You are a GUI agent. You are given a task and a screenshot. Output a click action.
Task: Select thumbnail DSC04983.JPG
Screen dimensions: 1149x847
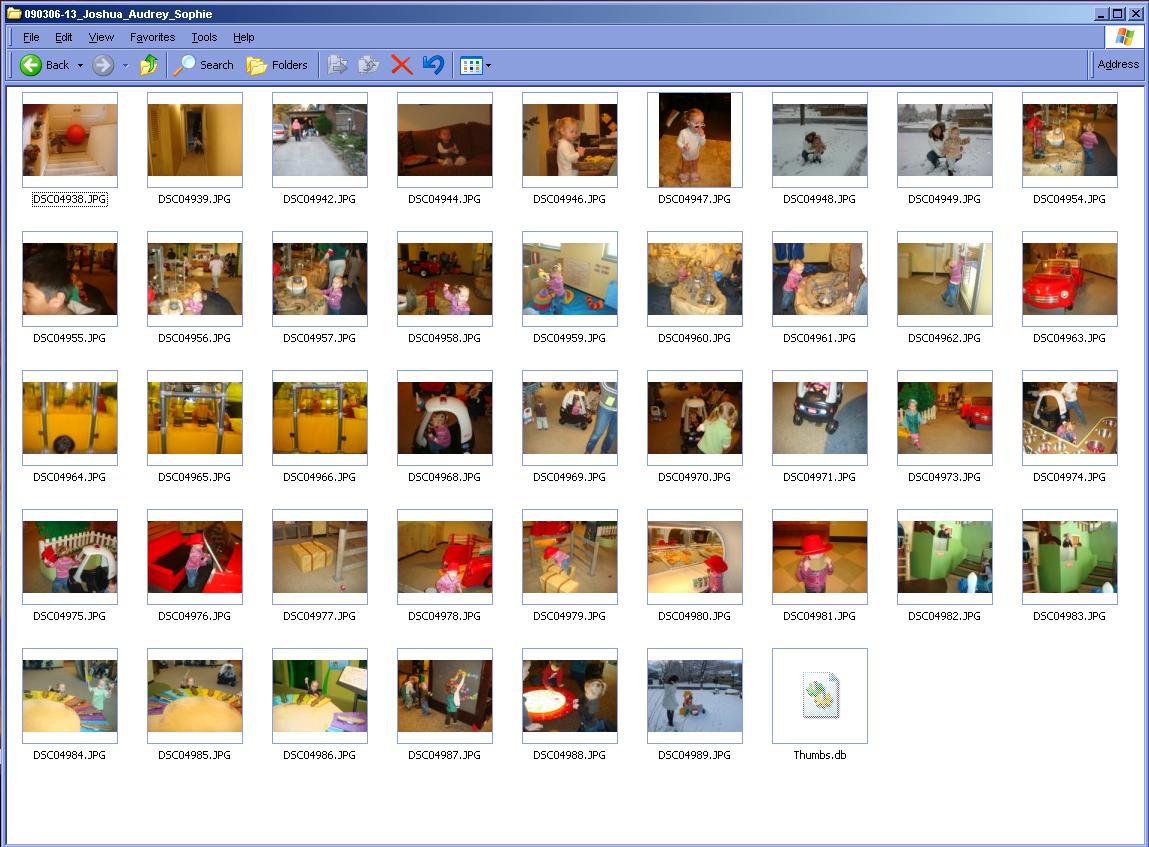1070,557
